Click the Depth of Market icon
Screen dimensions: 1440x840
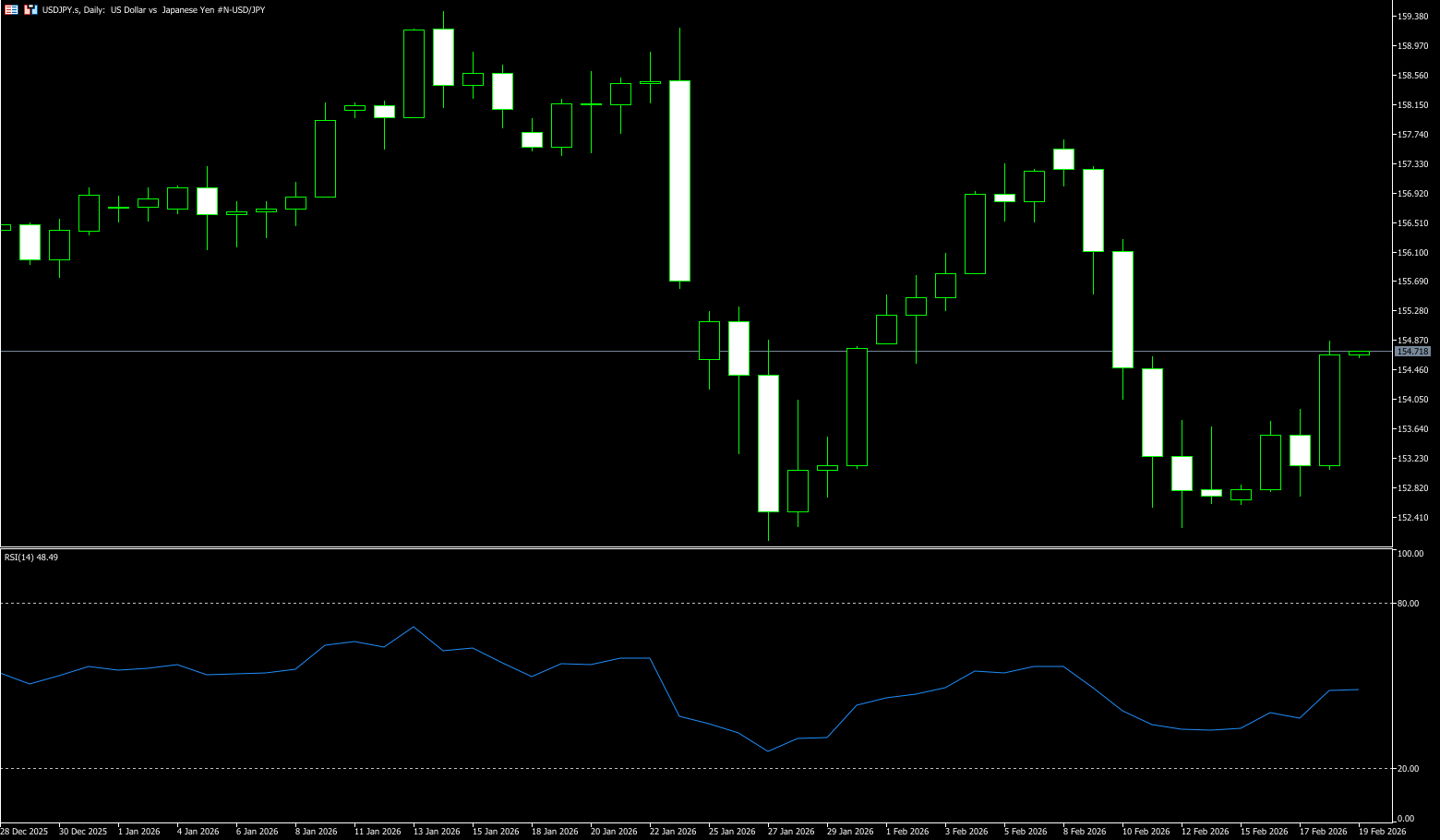pos(30,9)
